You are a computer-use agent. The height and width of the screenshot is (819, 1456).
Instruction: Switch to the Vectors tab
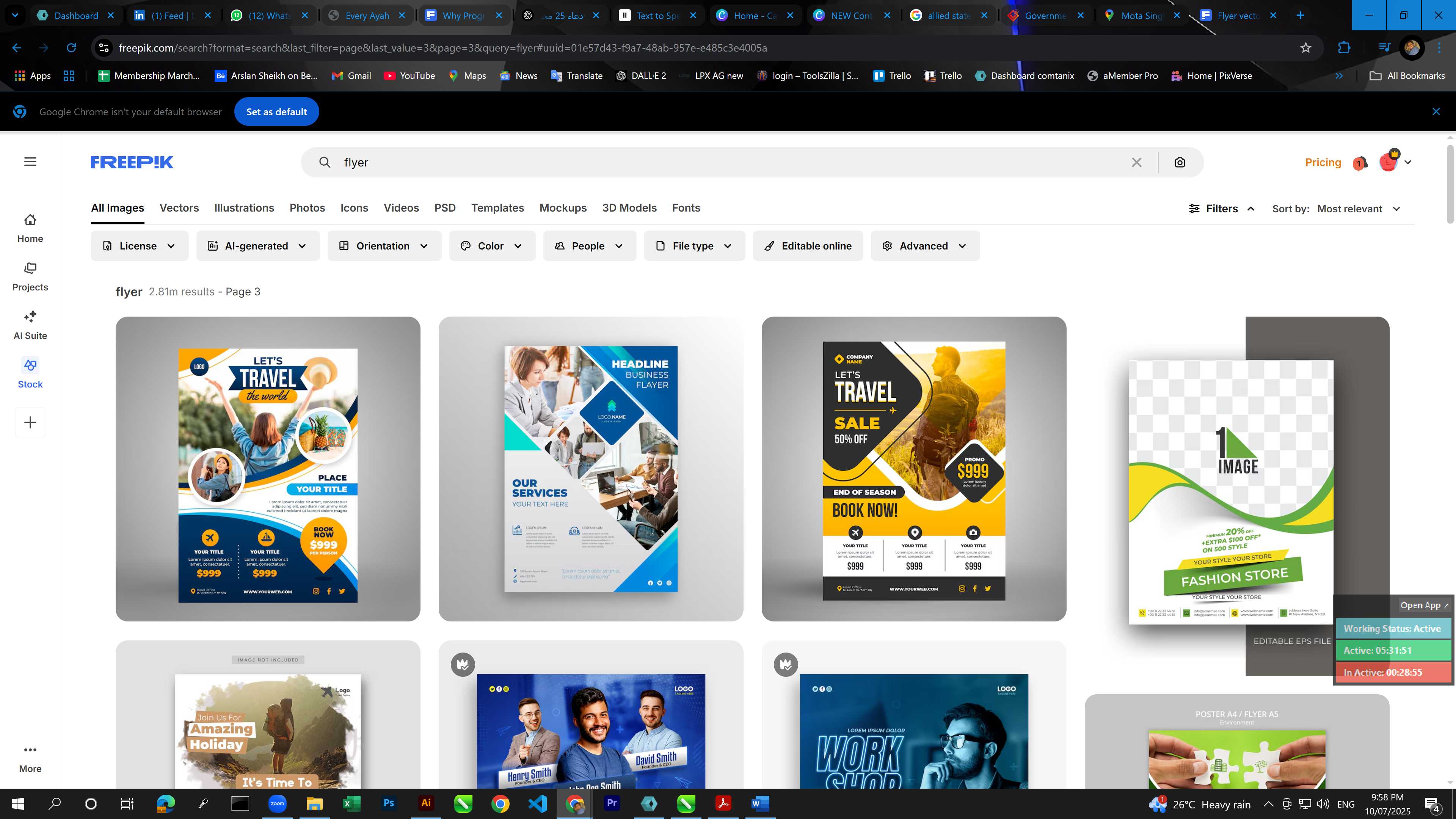click(x=179, y=208)
